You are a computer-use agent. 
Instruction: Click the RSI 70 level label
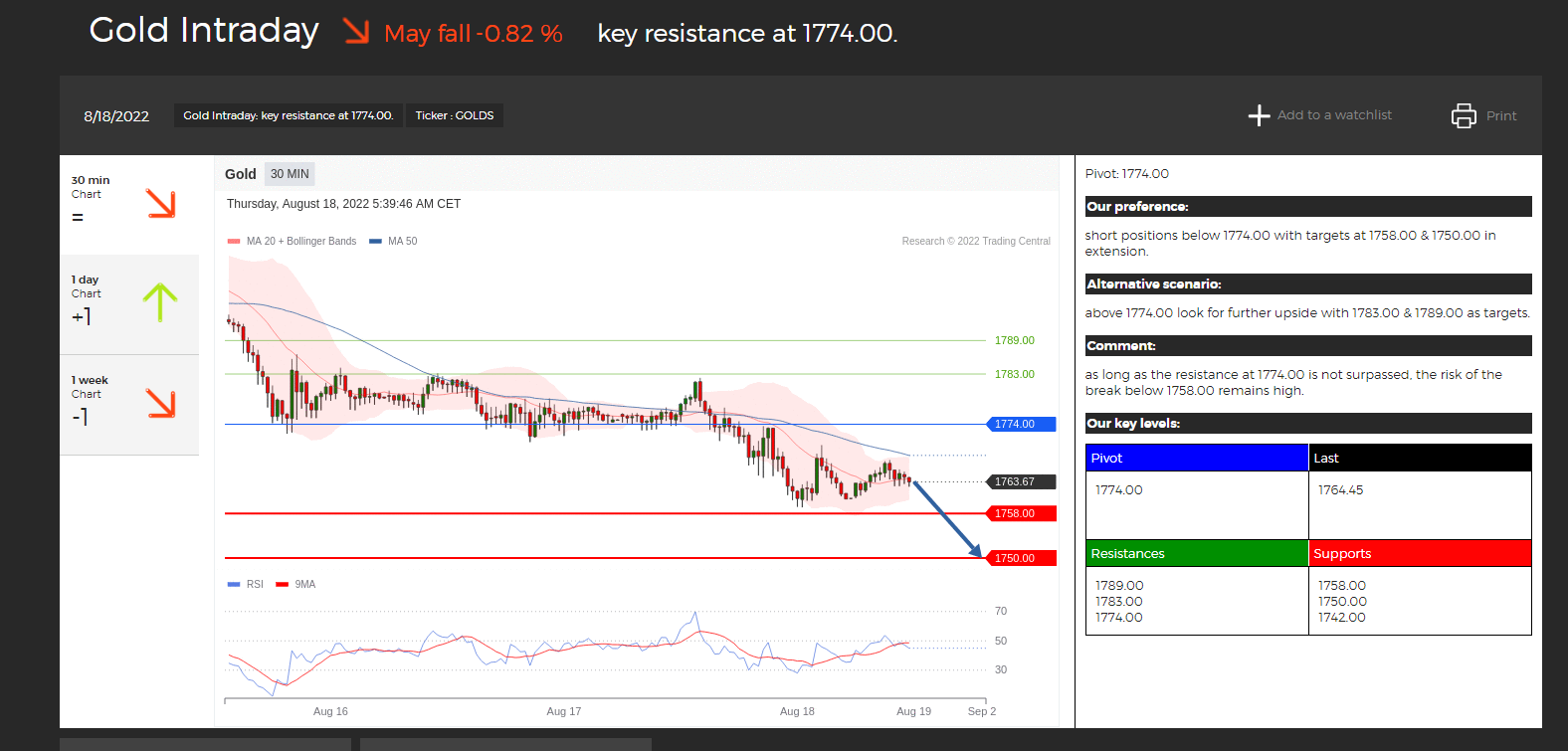pyautogui.click(x=1001, y=611)
